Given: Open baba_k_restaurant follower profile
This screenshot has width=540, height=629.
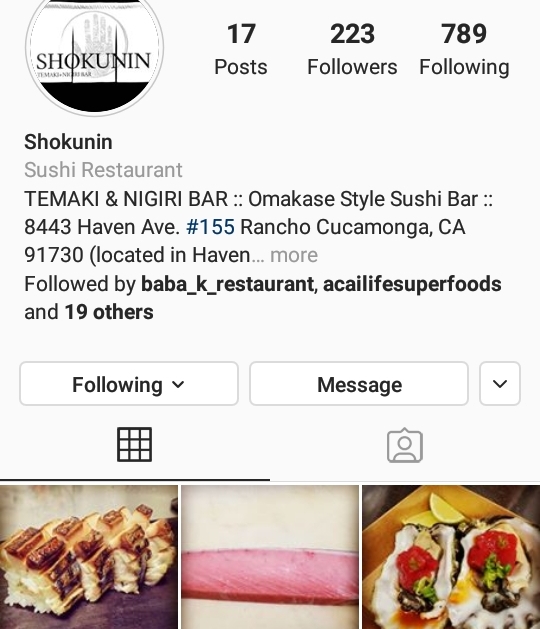Looking at the screenshot, I should pos(227,284).
